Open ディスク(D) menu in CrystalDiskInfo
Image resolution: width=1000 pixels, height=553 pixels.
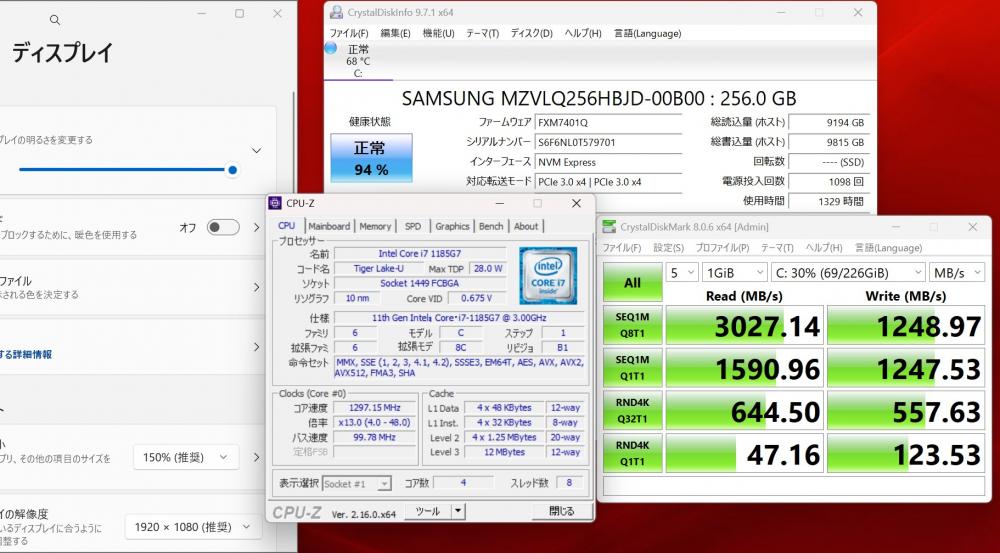pos(531,33)
